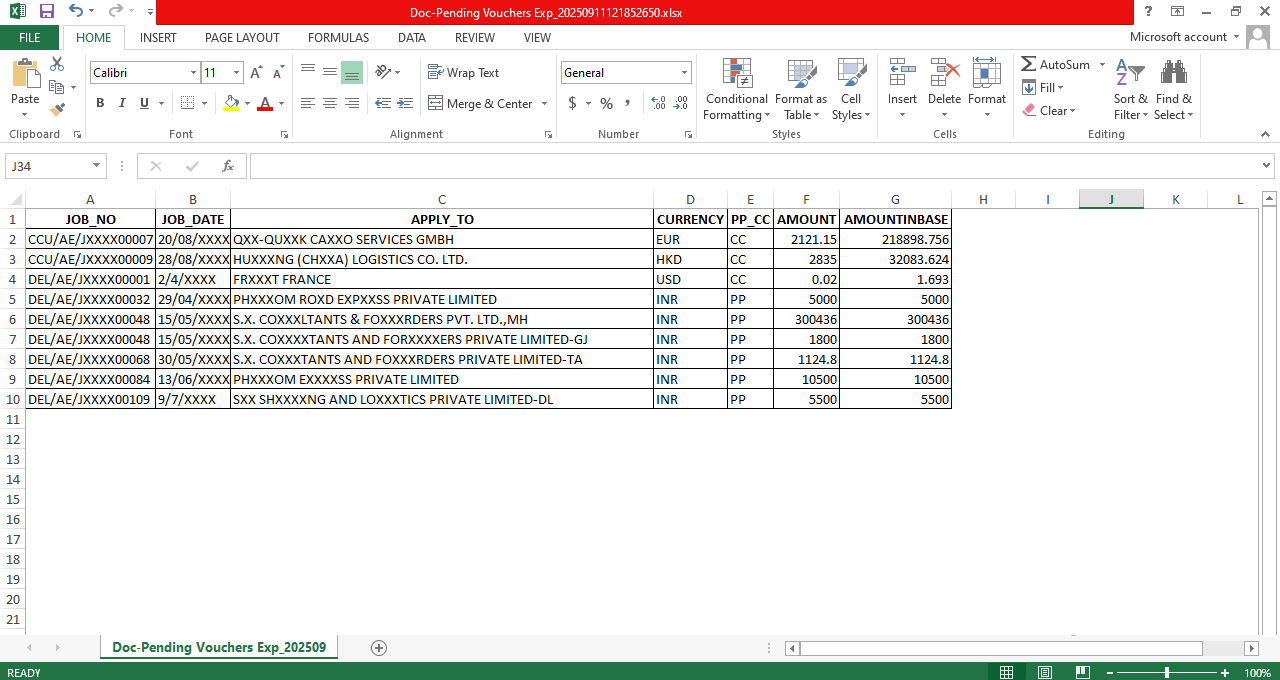The image size is (1280, 680).
Task: Click the Insert Function fx icon
Action: click(x=228, y=166)
